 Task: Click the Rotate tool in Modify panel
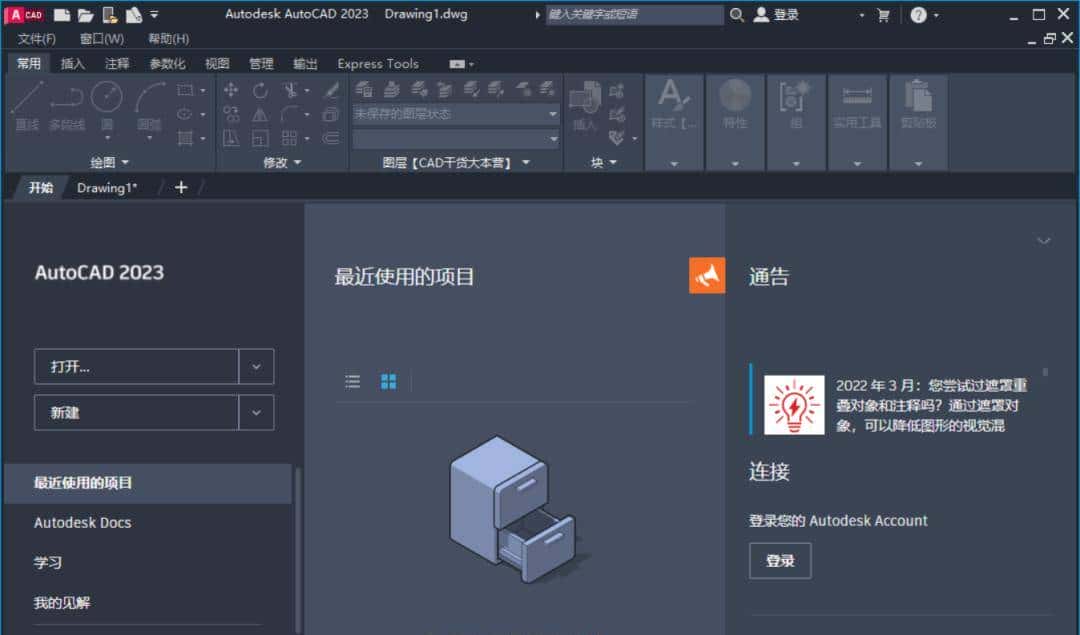coord(260,89)
